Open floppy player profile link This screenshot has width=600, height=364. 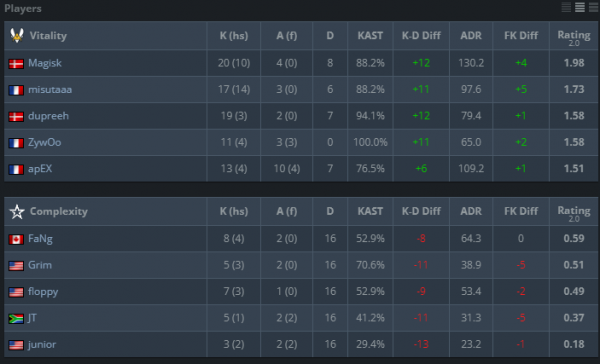pyautogui.click(x=43, y=292)
